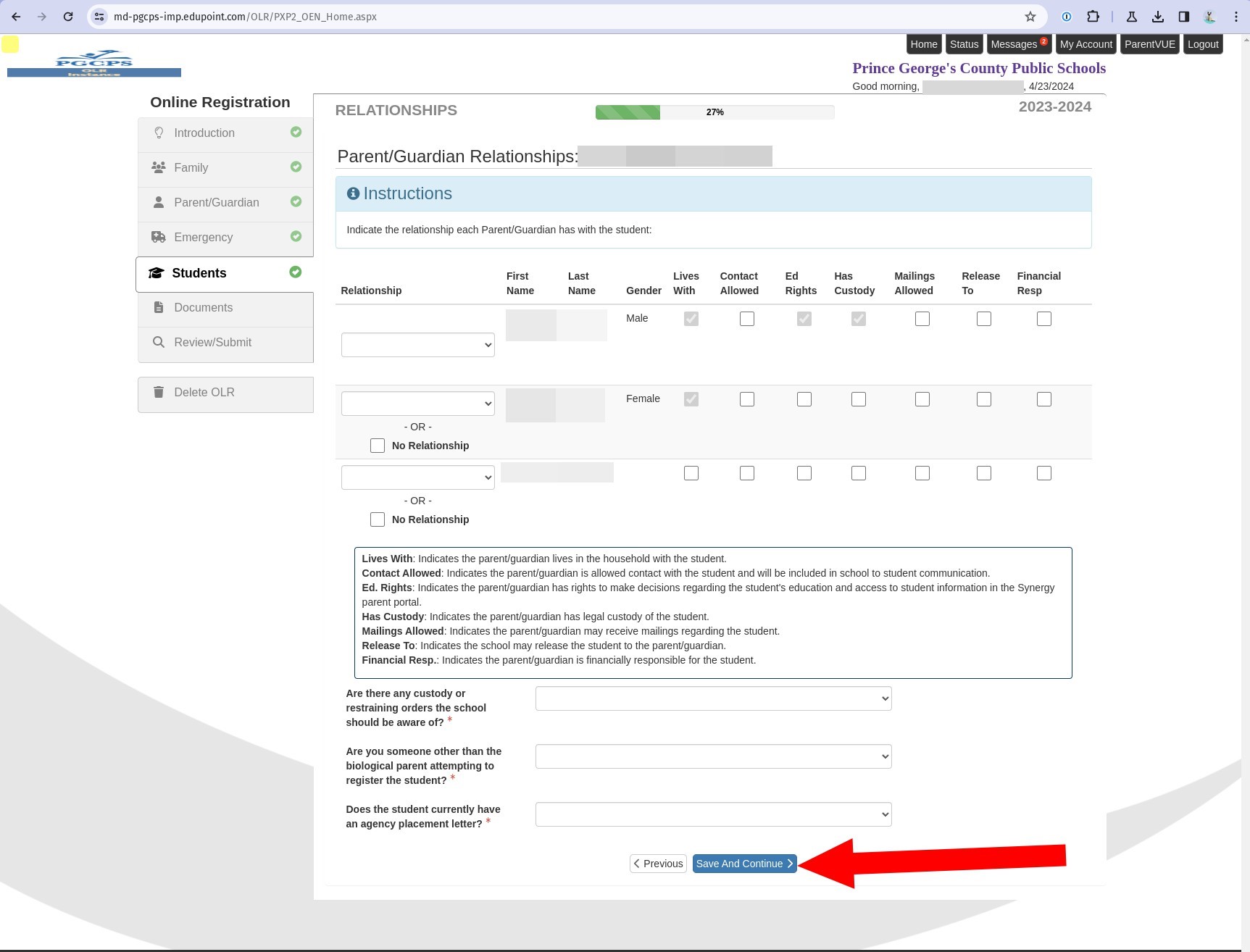Click the Family people icon in sidebar
1250x952 pixels.
pyautogui.click(x=158, y=167)
